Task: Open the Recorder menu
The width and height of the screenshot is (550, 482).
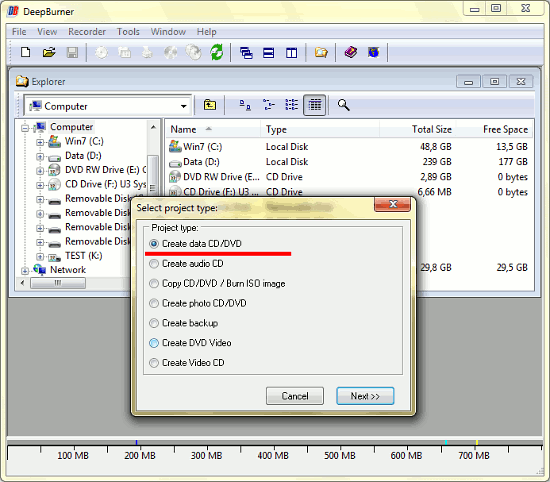Action: click(87, 32)
